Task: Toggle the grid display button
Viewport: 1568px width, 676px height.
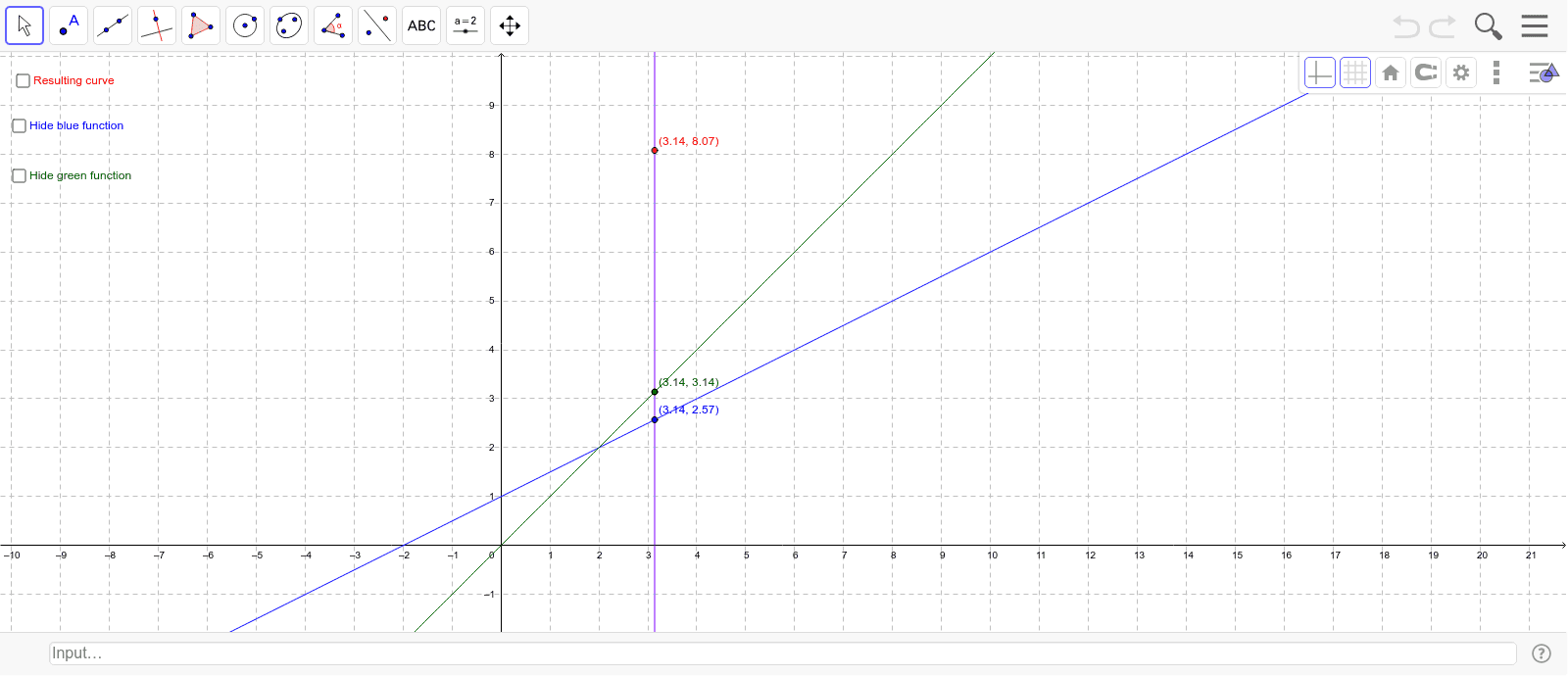Action: pyautogui.click(x=1355, y=72)
